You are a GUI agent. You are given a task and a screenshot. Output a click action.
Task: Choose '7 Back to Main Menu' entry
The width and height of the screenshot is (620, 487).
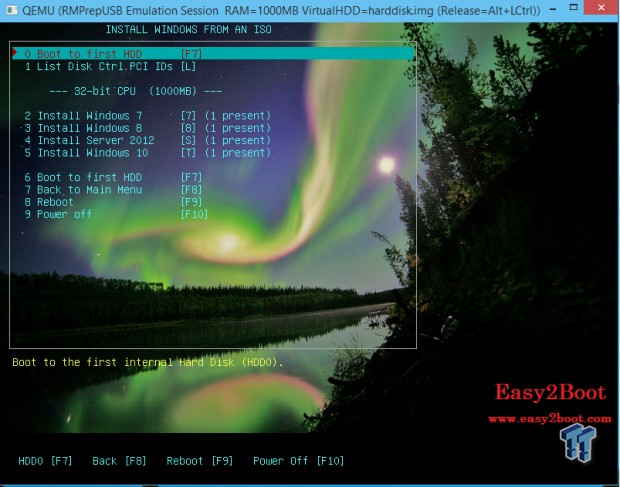pos(113,189)
